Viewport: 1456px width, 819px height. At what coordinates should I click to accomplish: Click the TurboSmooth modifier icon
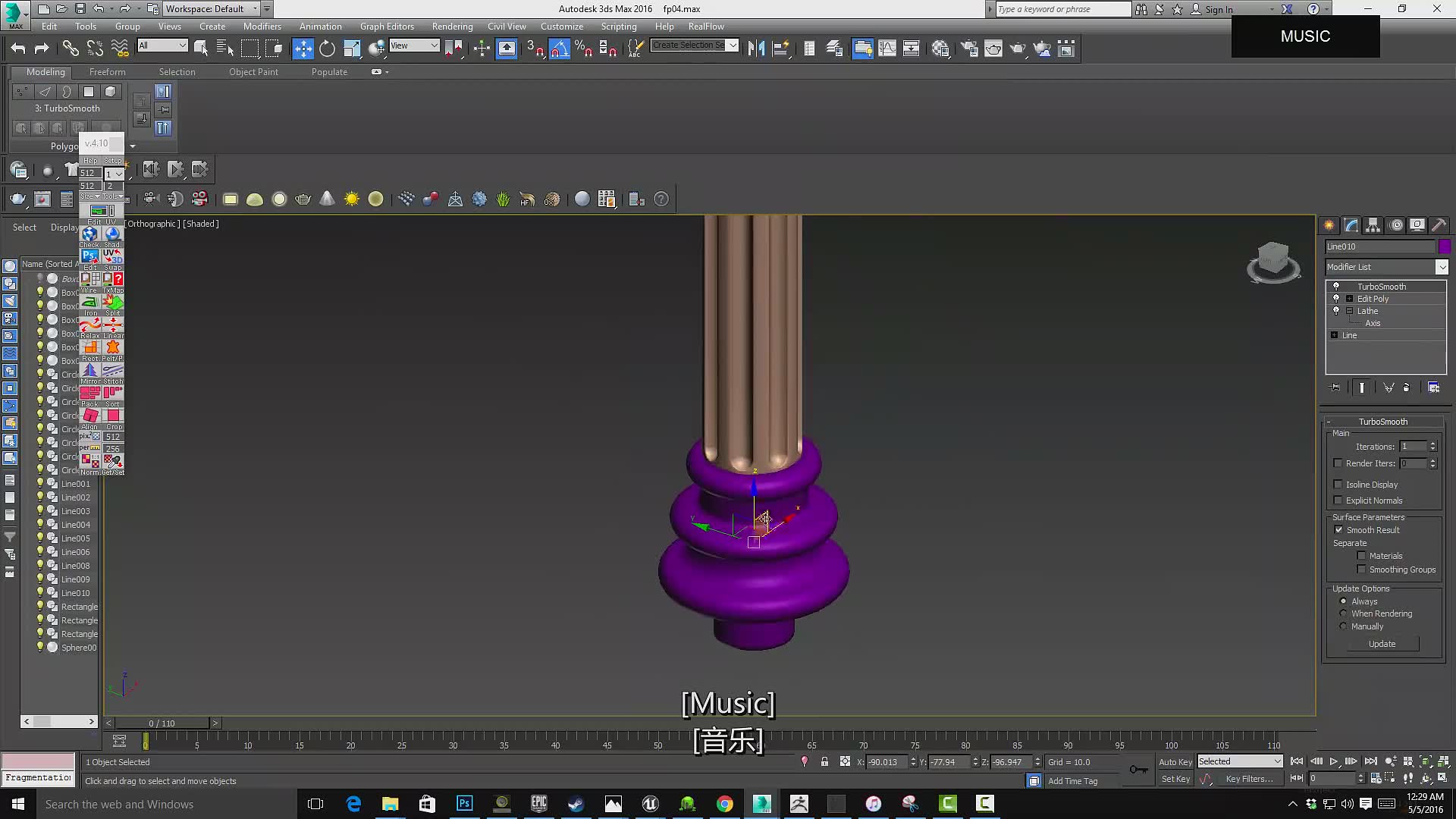[x=1336, y=286]
